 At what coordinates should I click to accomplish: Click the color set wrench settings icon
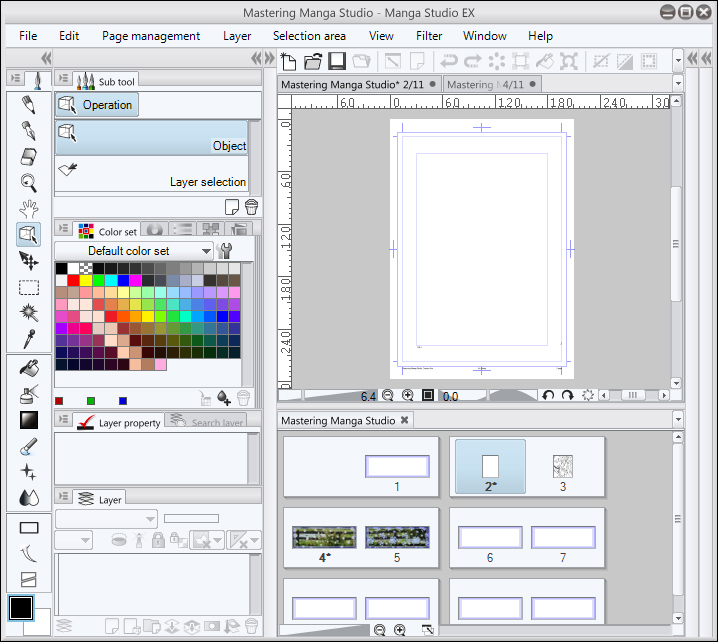pyautogui.click(x=225, y=251)
